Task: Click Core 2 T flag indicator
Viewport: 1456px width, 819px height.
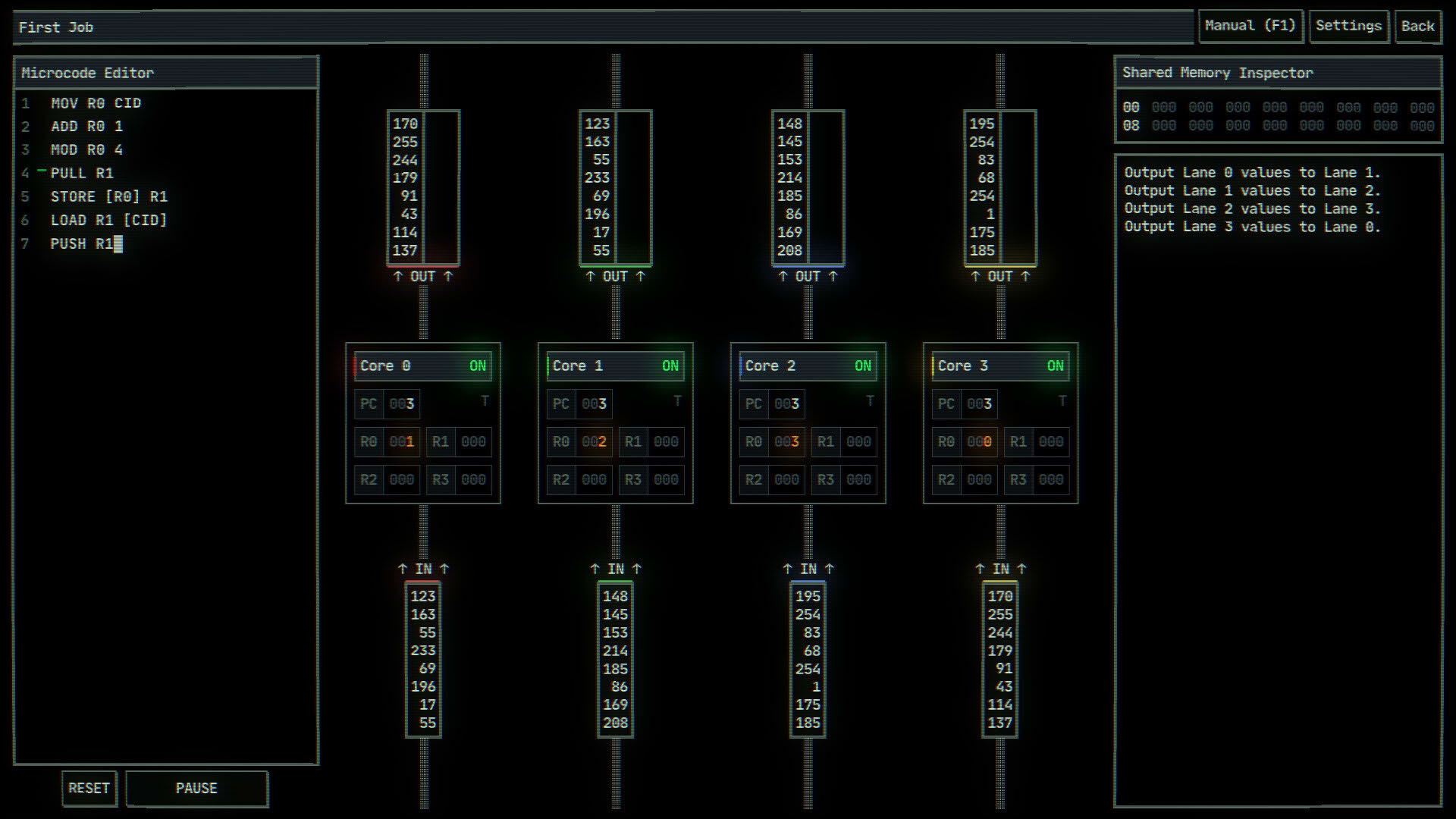Action: pos(870,400)
